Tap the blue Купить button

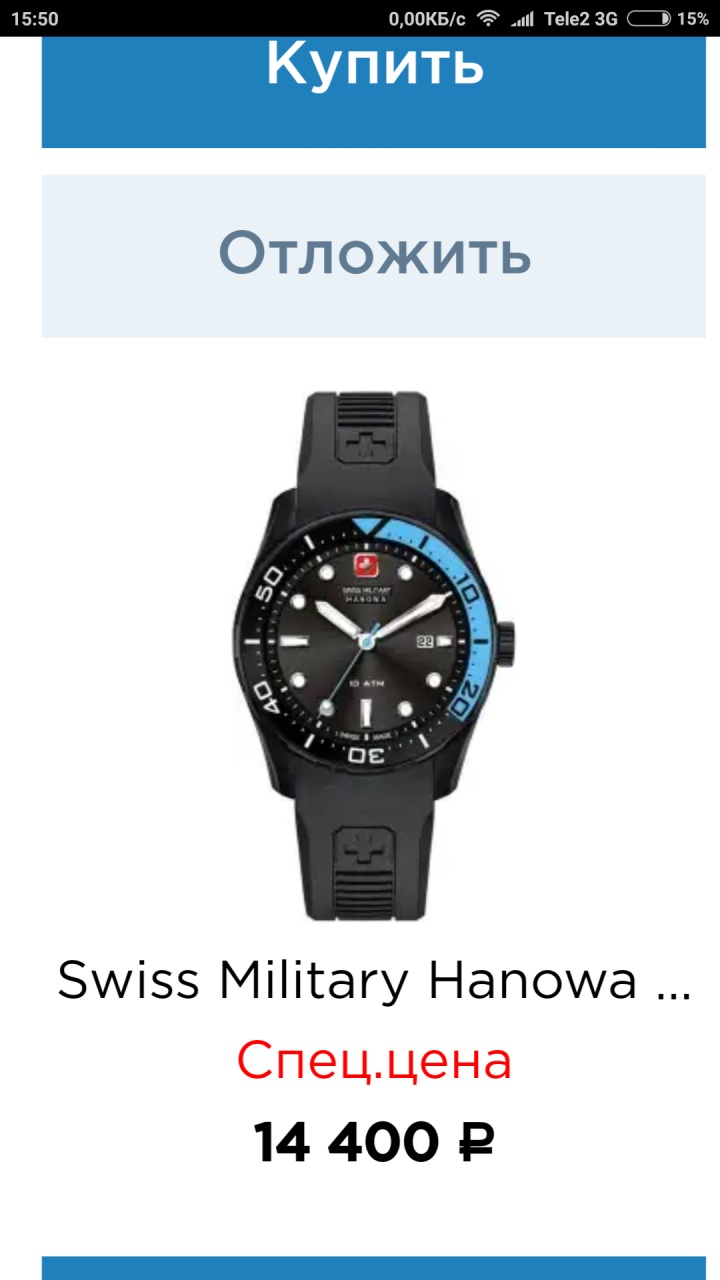[x=374, y=92]
